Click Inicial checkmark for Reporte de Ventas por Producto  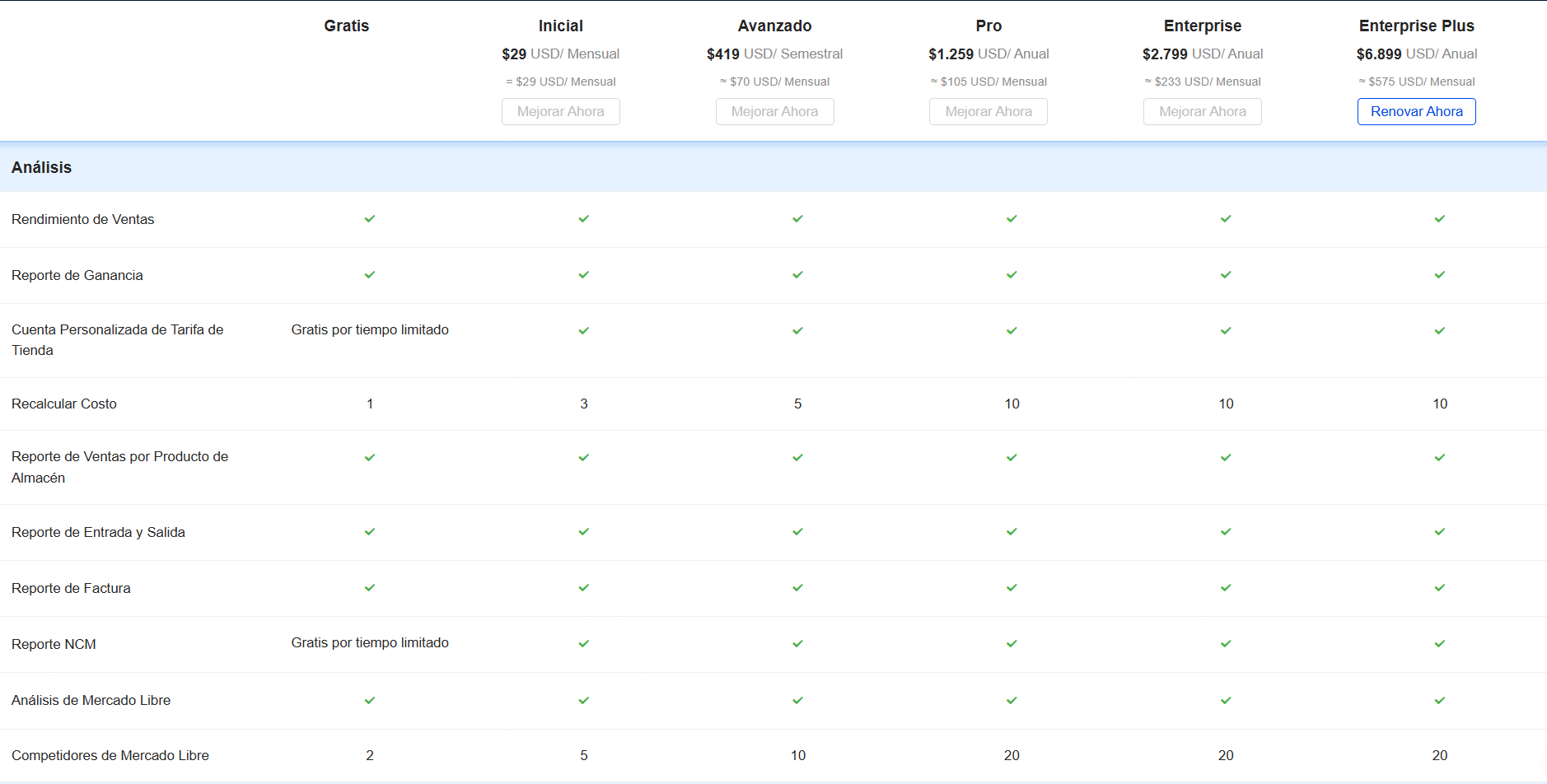click(x=583, y=458)
